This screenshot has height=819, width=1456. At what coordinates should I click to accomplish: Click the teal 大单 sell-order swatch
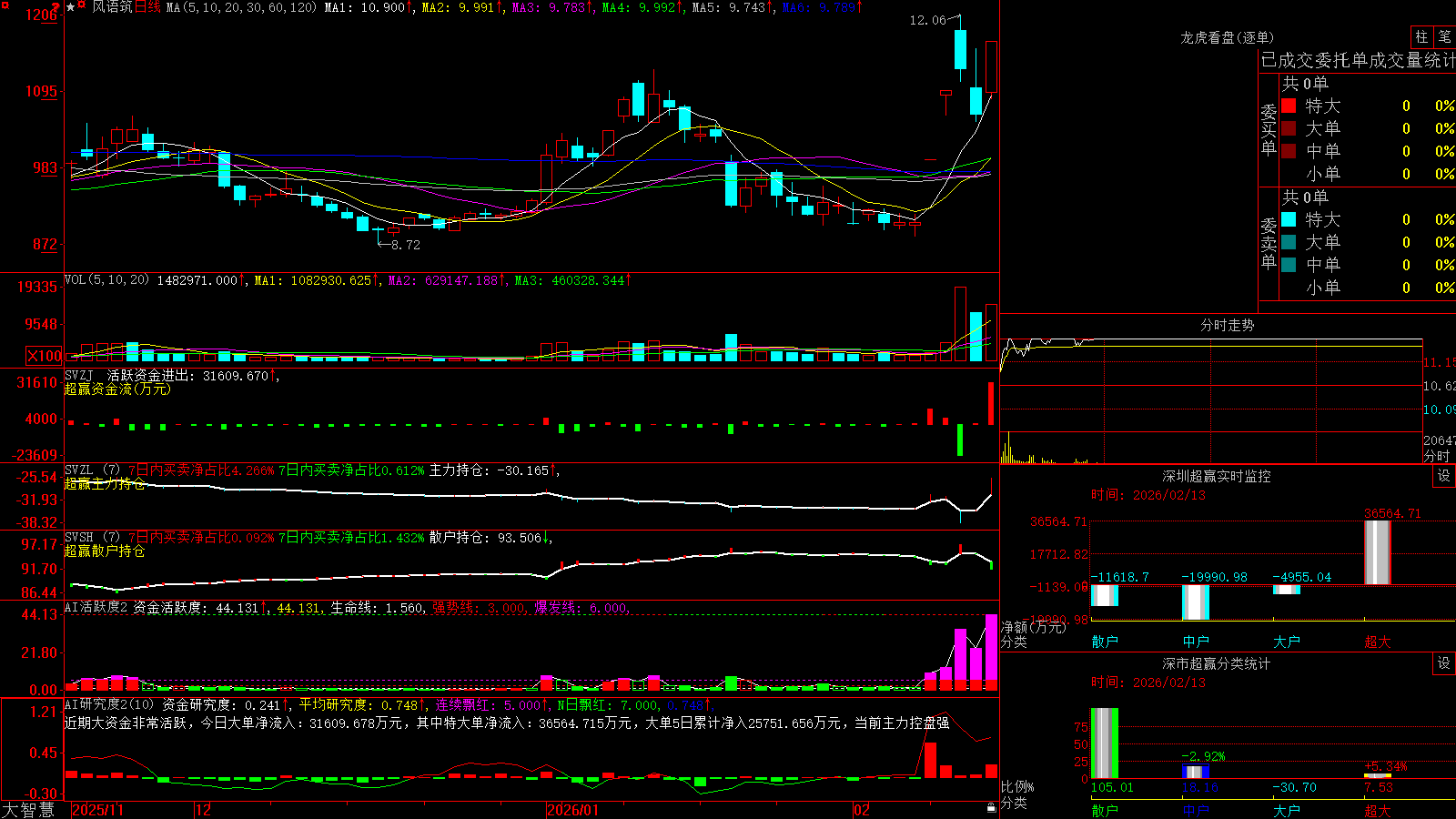1289,242
